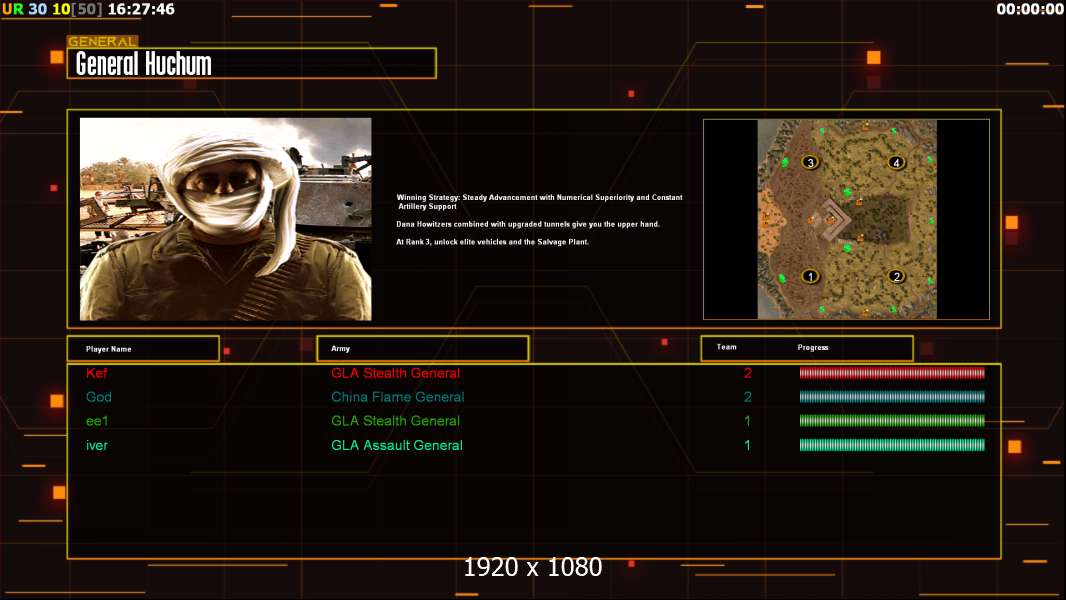This screenshot has height=600, width=1066.
Task: Click the green supply marker beside position 1
Action: coord(782,278)
